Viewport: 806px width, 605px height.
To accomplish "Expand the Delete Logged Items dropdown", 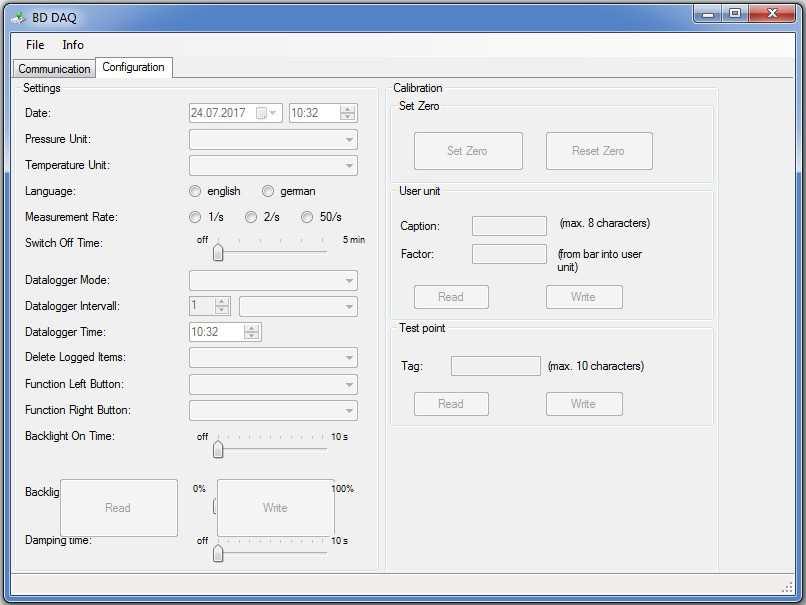I will (x=273, y=358).
